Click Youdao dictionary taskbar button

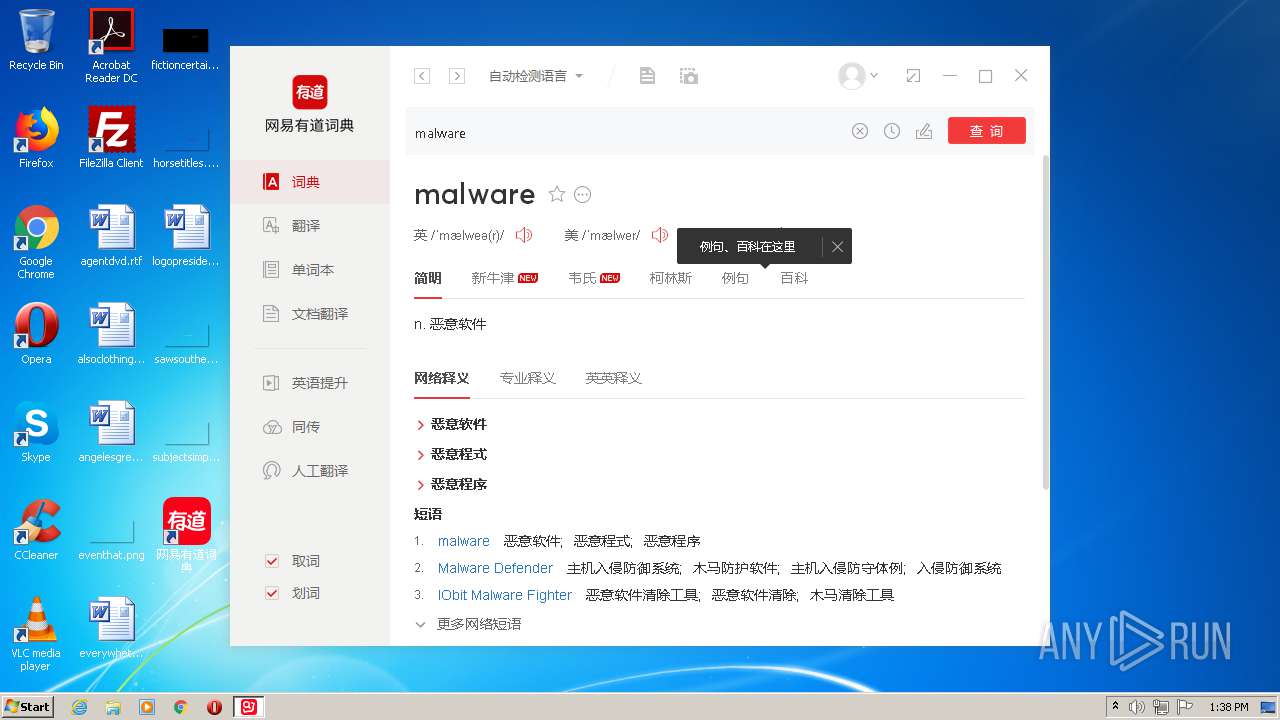point(247,707)
